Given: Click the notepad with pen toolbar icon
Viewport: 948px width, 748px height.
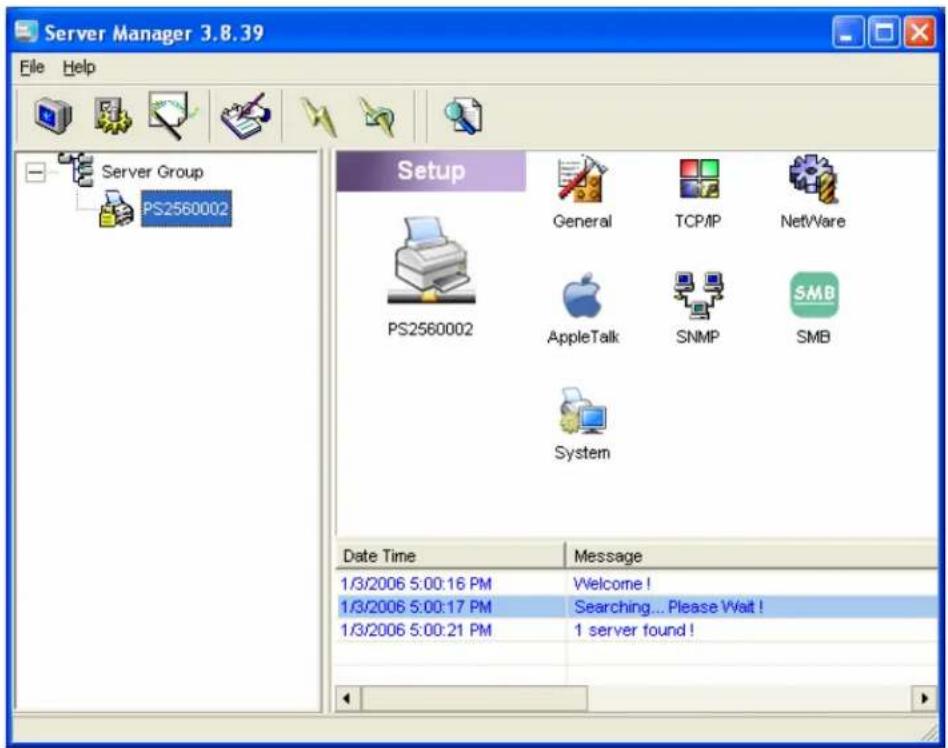Looking at the screenshot, I should [245, 116].
